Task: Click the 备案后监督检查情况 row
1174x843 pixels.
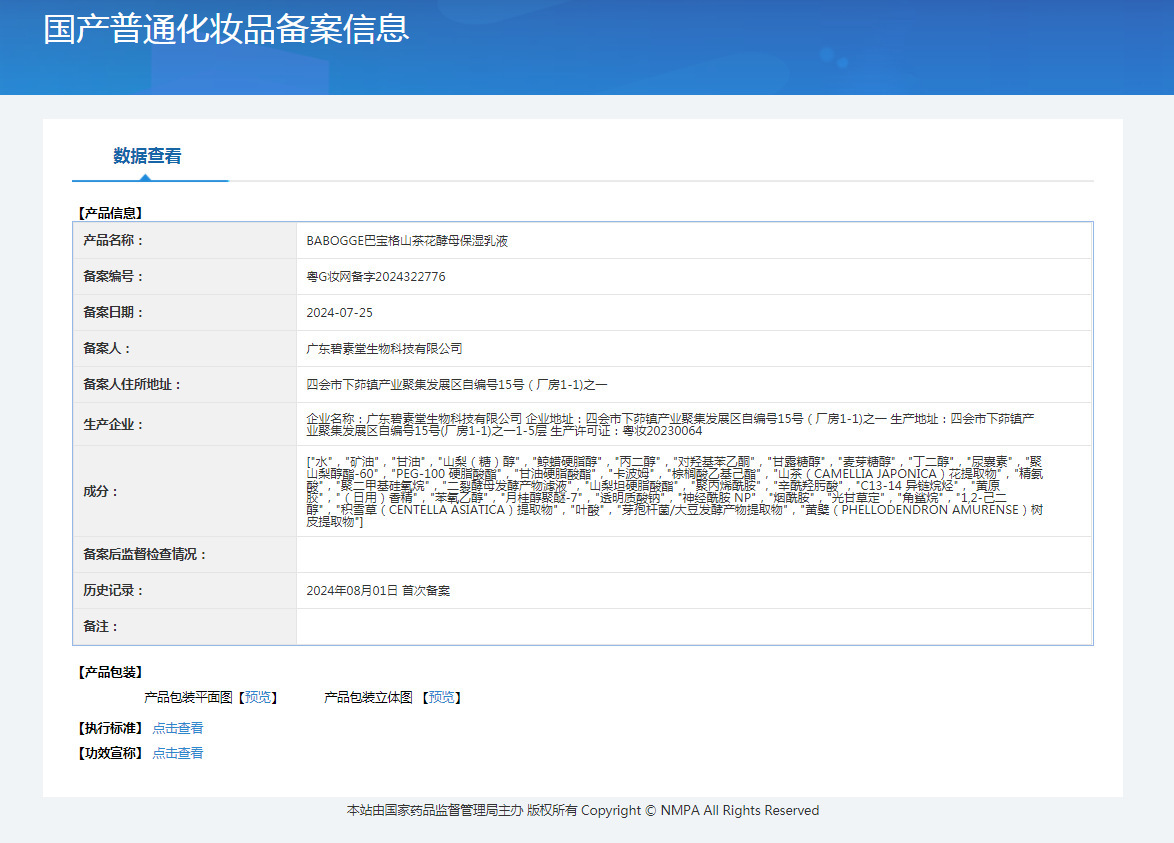Action: coord(600,554)
